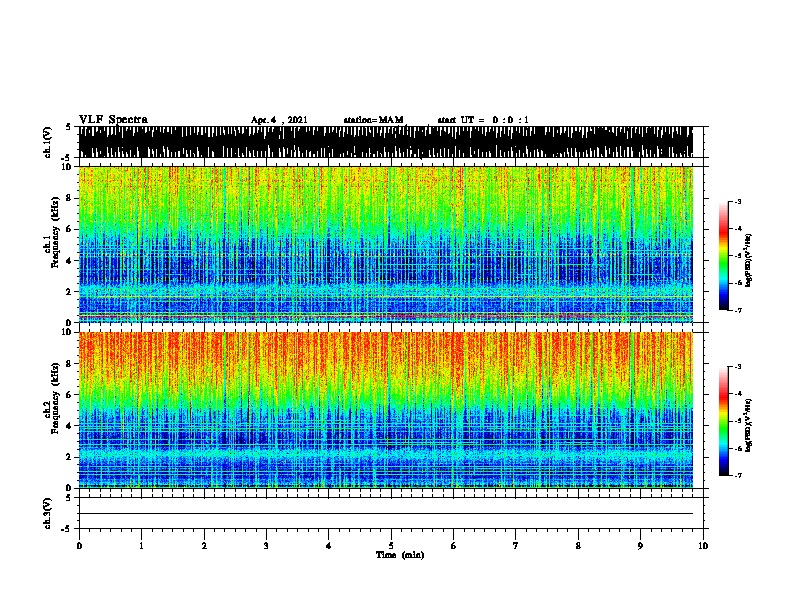Screen dimensions: 792x612
Task: Click the time axis tick label "0"
Action: point(79,546)
